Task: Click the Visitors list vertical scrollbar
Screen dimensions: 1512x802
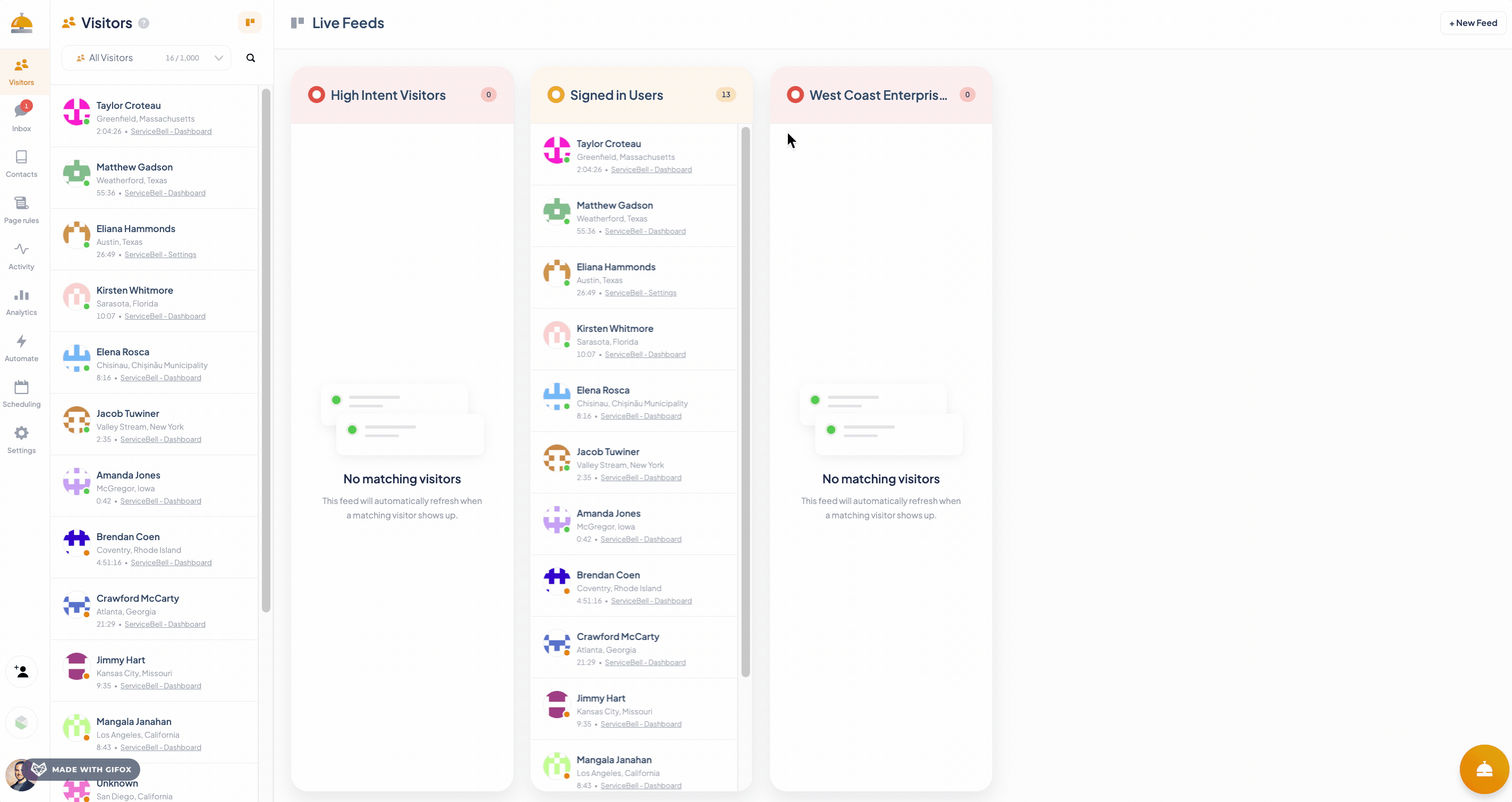Action: (266, 350)
